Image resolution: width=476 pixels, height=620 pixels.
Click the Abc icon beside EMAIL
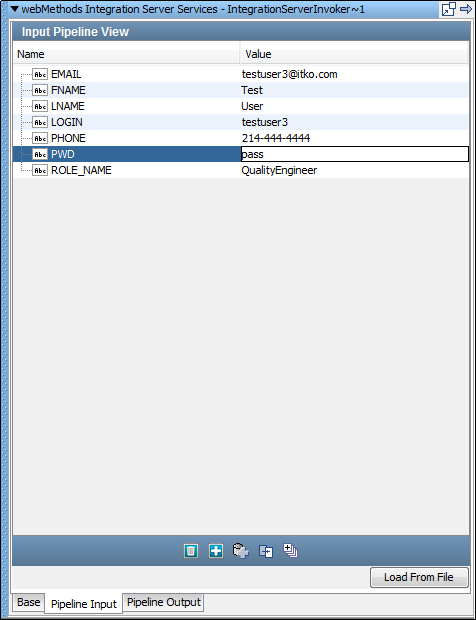click(40, 74)
